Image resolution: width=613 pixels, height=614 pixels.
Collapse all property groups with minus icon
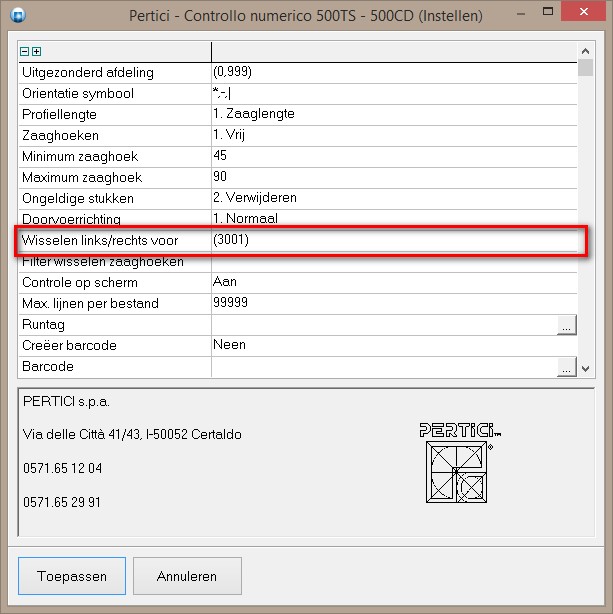[24, 51]
